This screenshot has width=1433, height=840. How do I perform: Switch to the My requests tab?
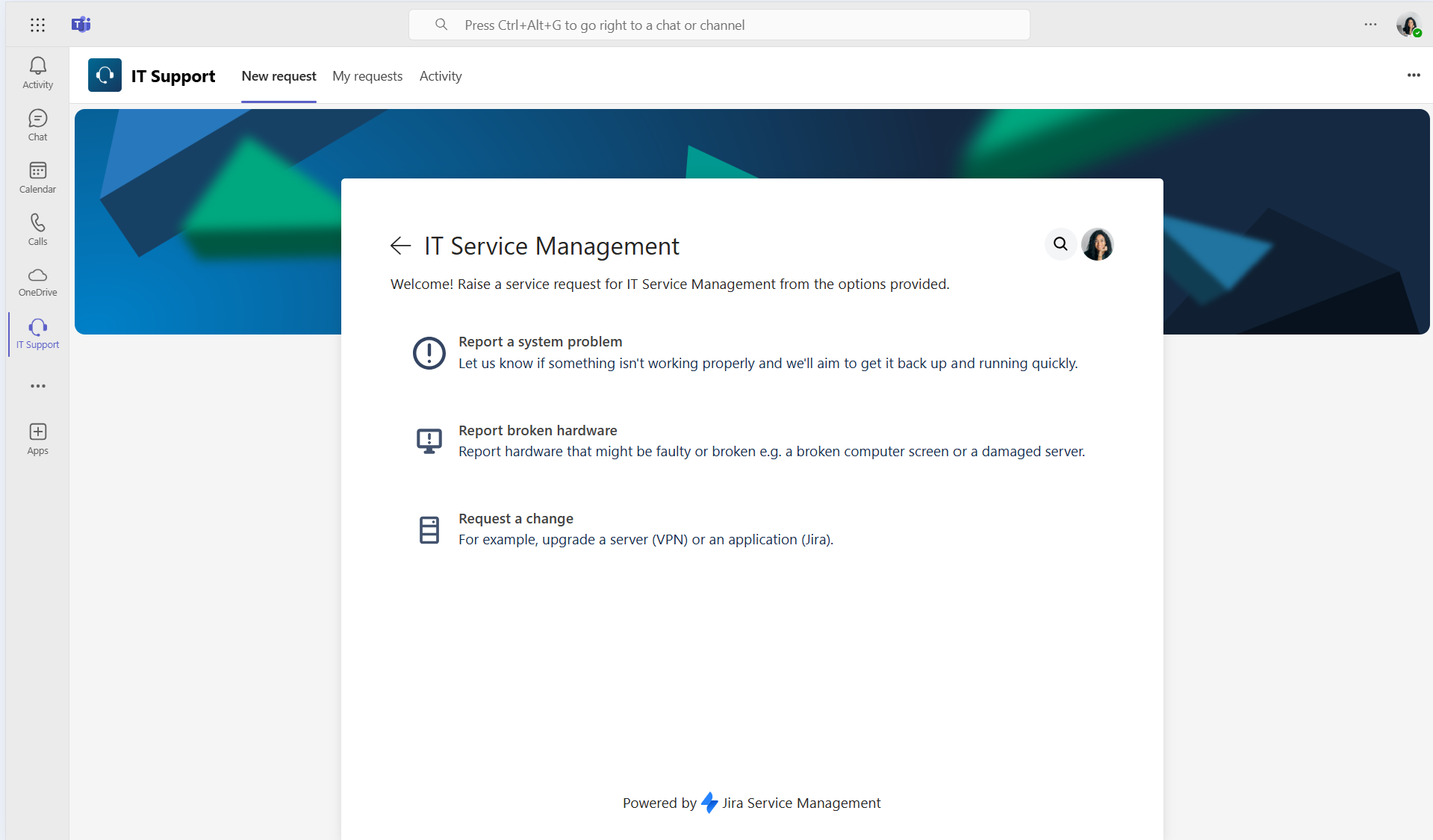(367, 76)
